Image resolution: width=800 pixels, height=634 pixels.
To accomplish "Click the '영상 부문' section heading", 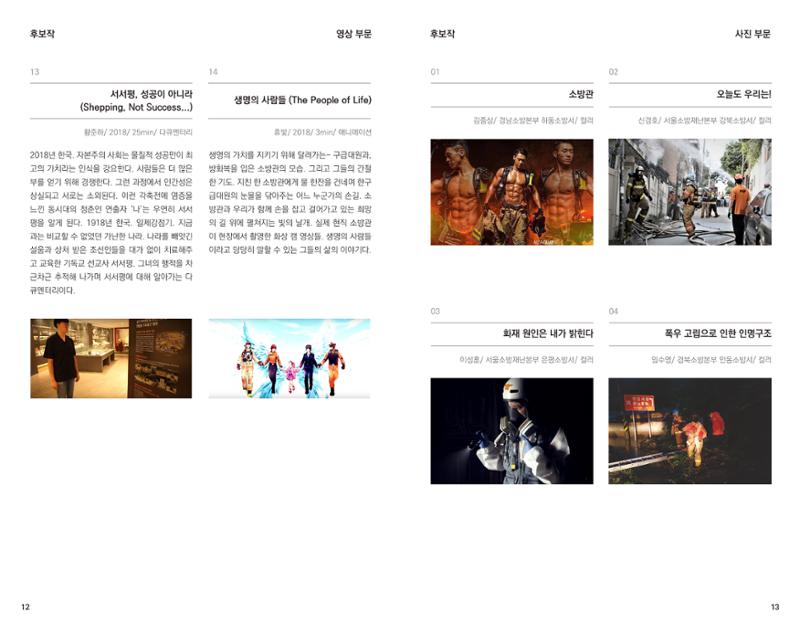I will click(353, 34).
